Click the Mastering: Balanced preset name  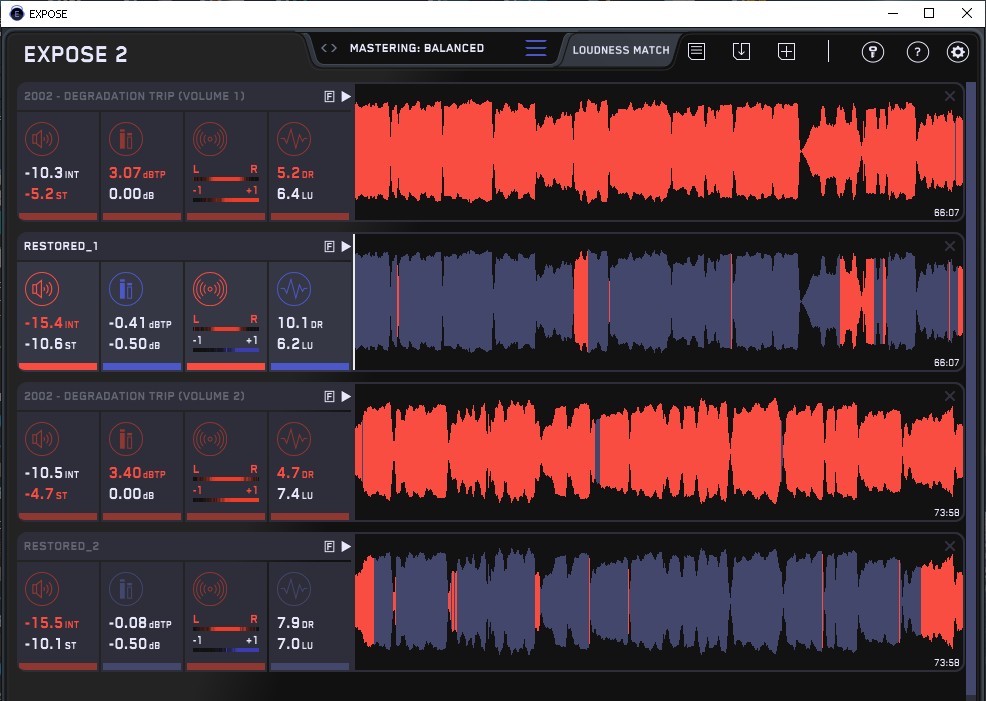(416, 48)
